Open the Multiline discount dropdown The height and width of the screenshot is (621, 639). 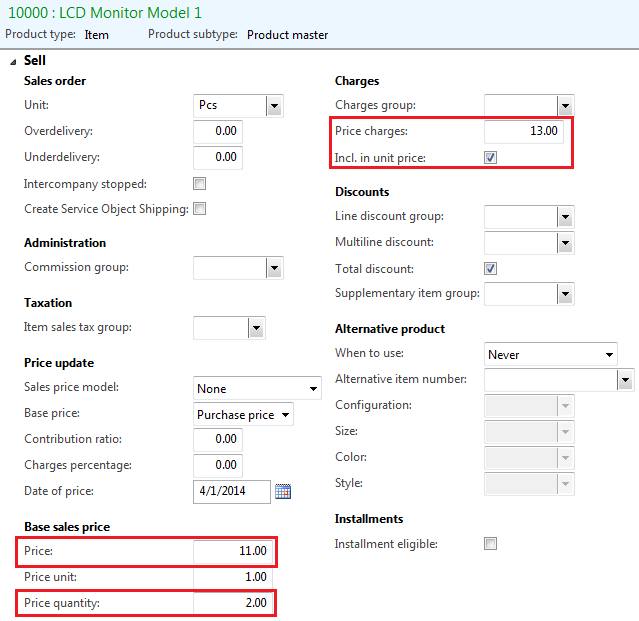click(566, 243)
